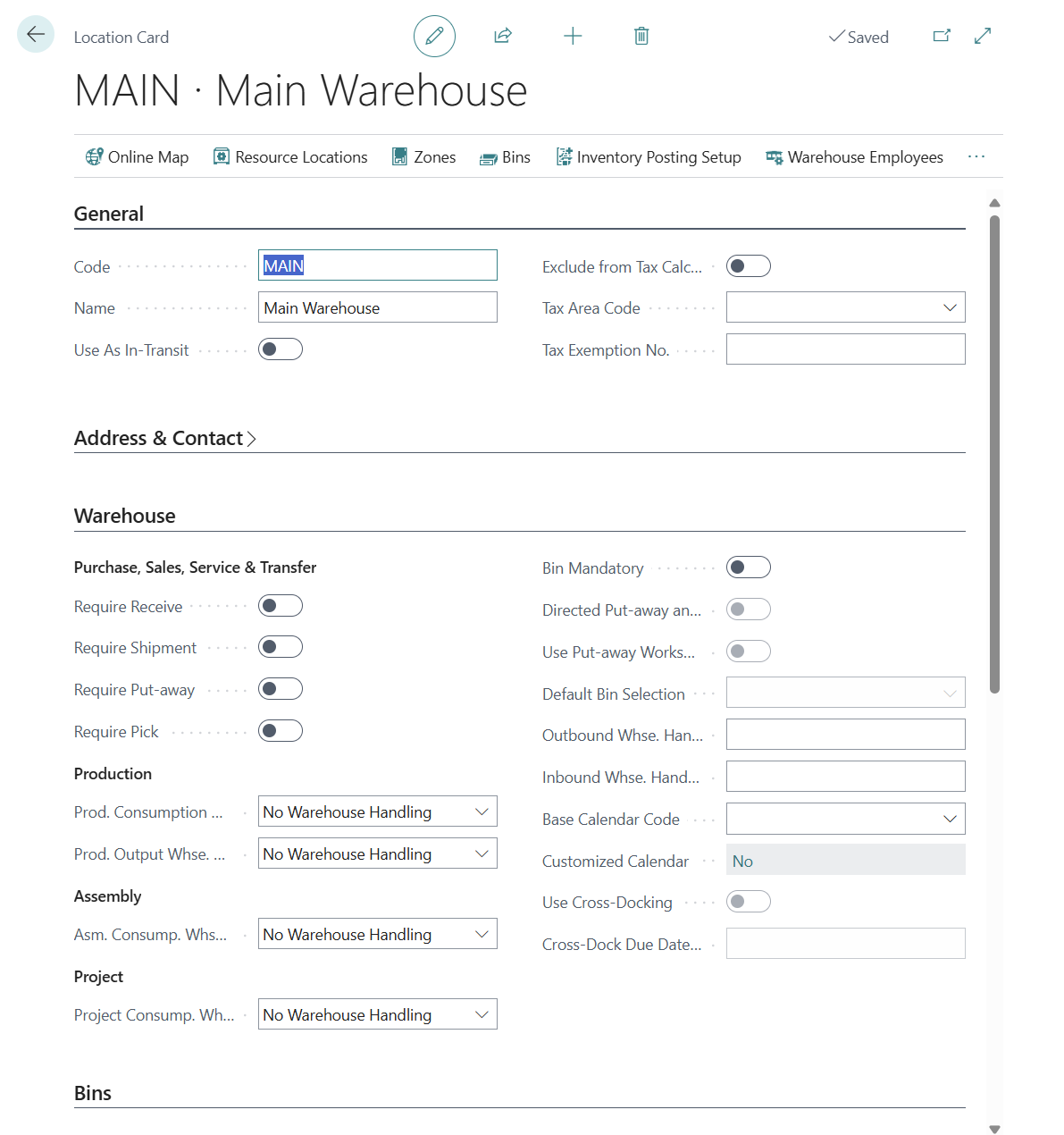This screenshot has height=1135, width=1064.
Task: Open Asm. Consump. Whse. handling dropdown
Action: (482, 934)
